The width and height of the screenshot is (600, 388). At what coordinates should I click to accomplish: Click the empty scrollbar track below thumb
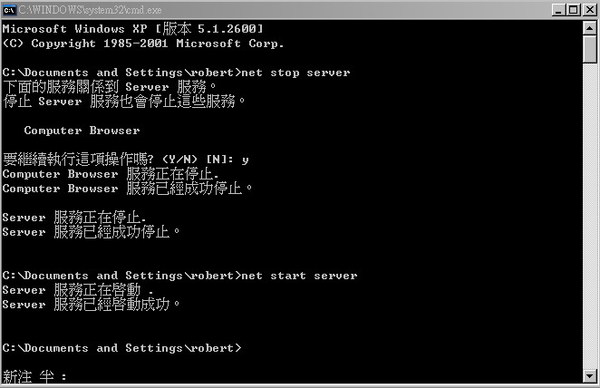590,216
